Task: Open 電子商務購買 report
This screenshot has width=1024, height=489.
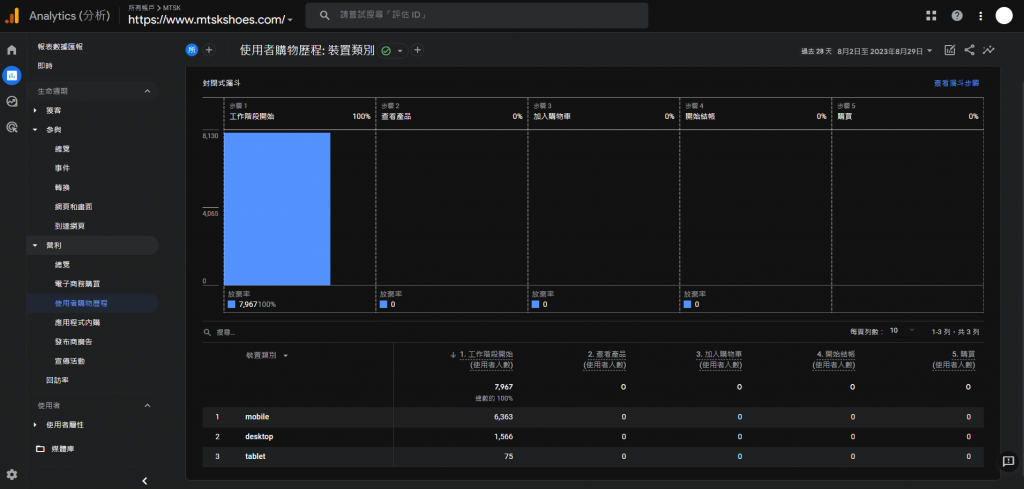Action: (78, 284)
